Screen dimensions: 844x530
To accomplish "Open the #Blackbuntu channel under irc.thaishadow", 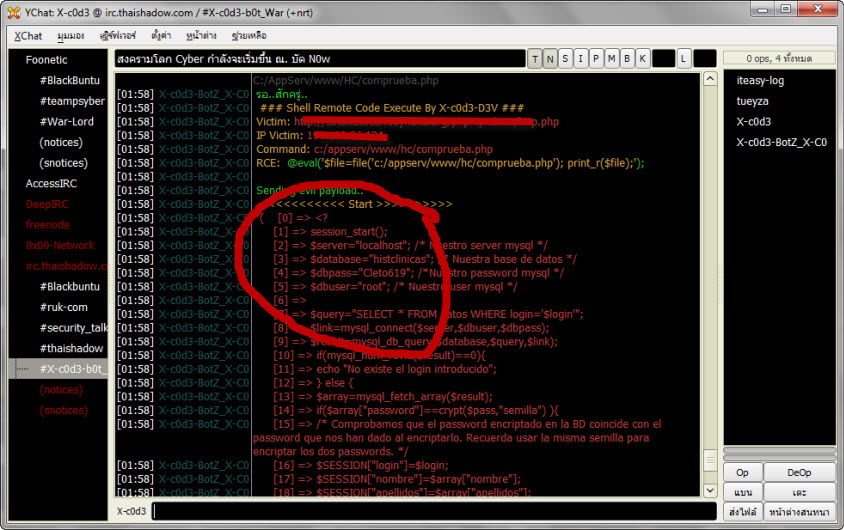I will [70, 287].
